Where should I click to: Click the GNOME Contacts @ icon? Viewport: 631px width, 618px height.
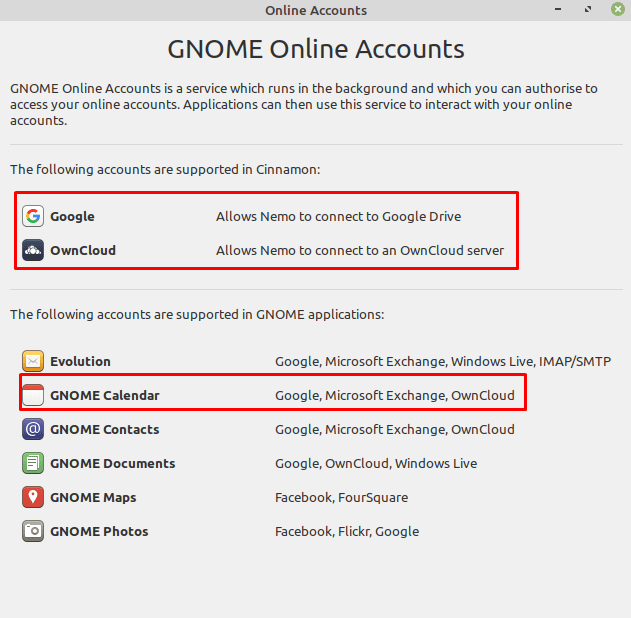(33, 429)
